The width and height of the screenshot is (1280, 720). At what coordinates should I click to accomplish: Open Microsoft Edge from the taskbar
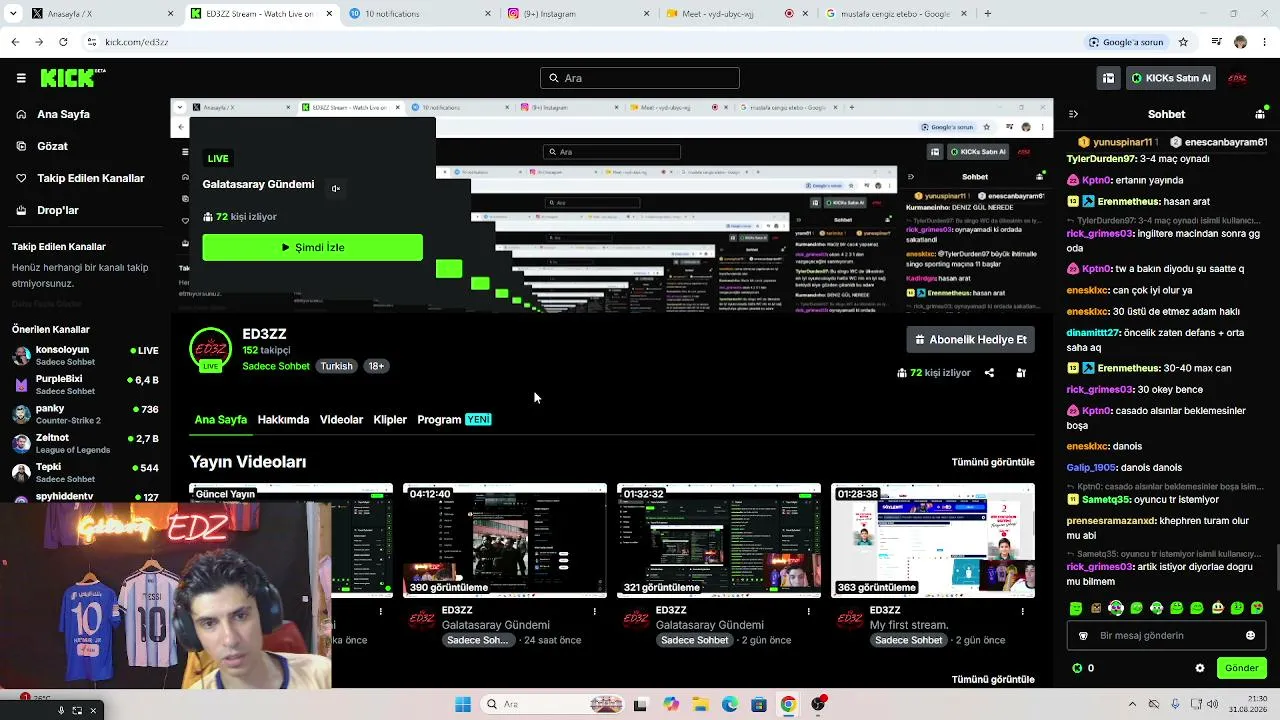click(x=730, y=704)
